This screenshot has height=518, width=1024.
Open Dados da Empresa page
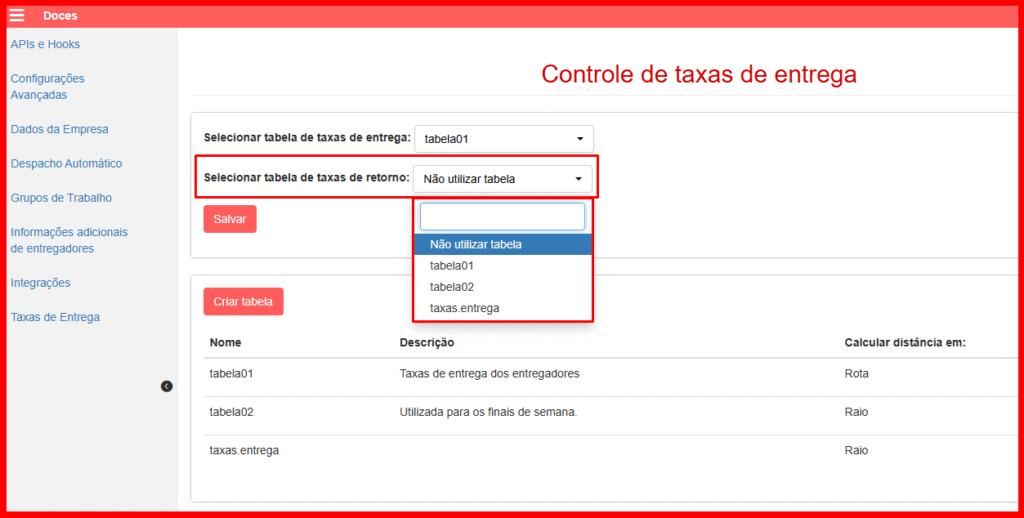(x=59, y=129)
